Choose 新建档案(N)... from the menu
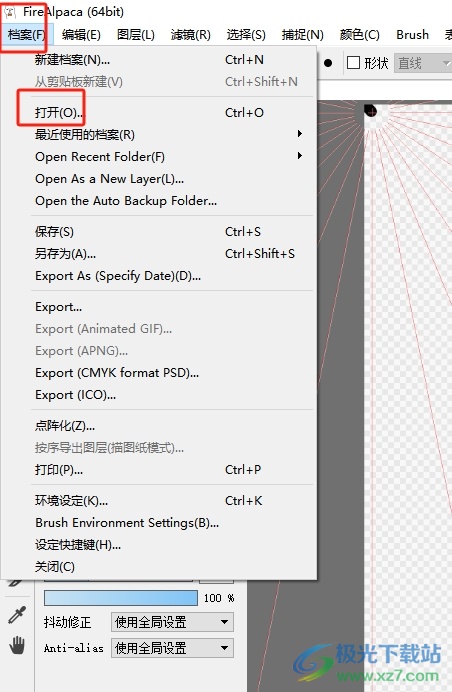This screenshot has width=452, height=692. click(x=159, y=60)
